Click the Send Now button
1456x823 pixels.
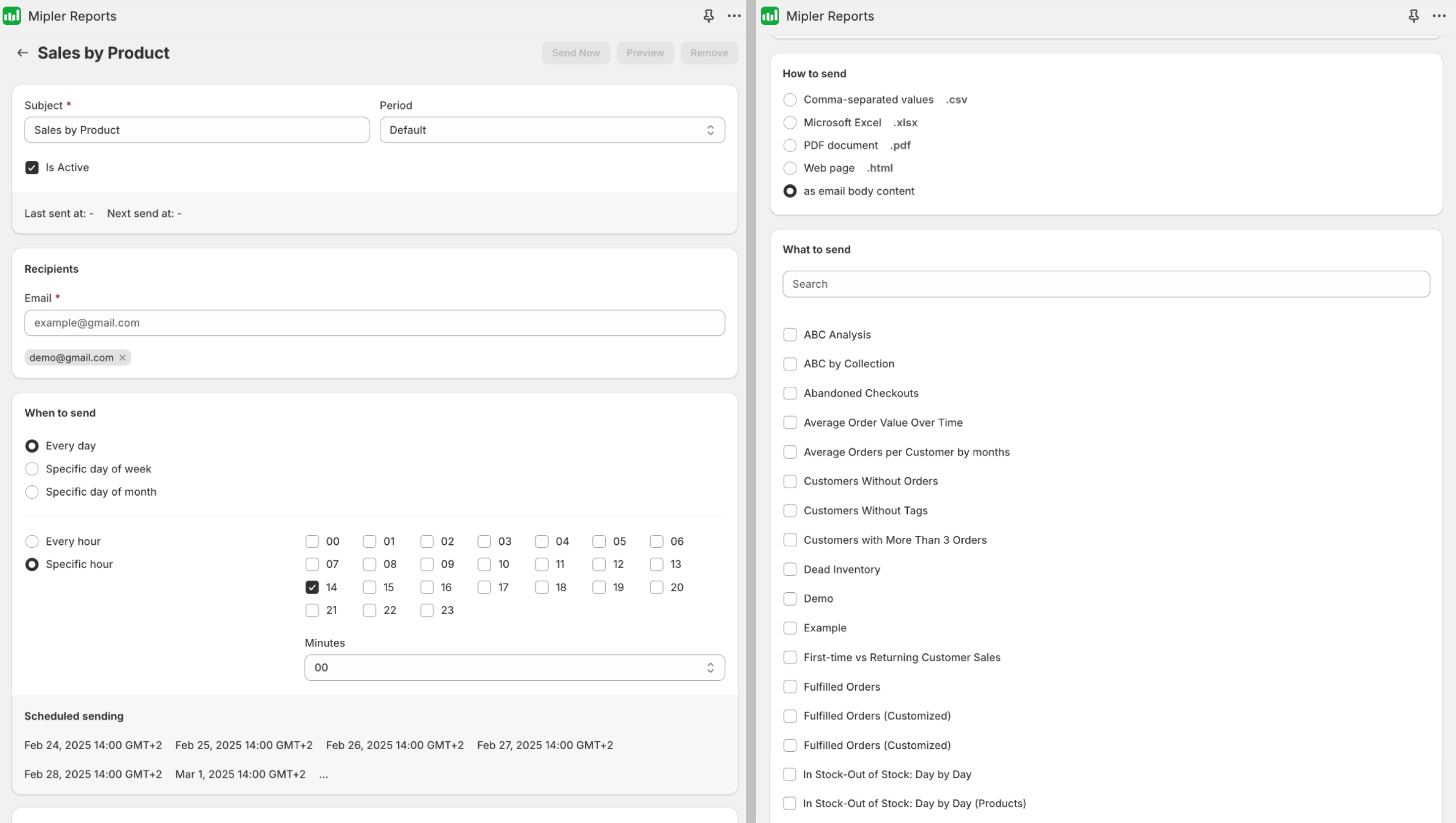(575, 52)
